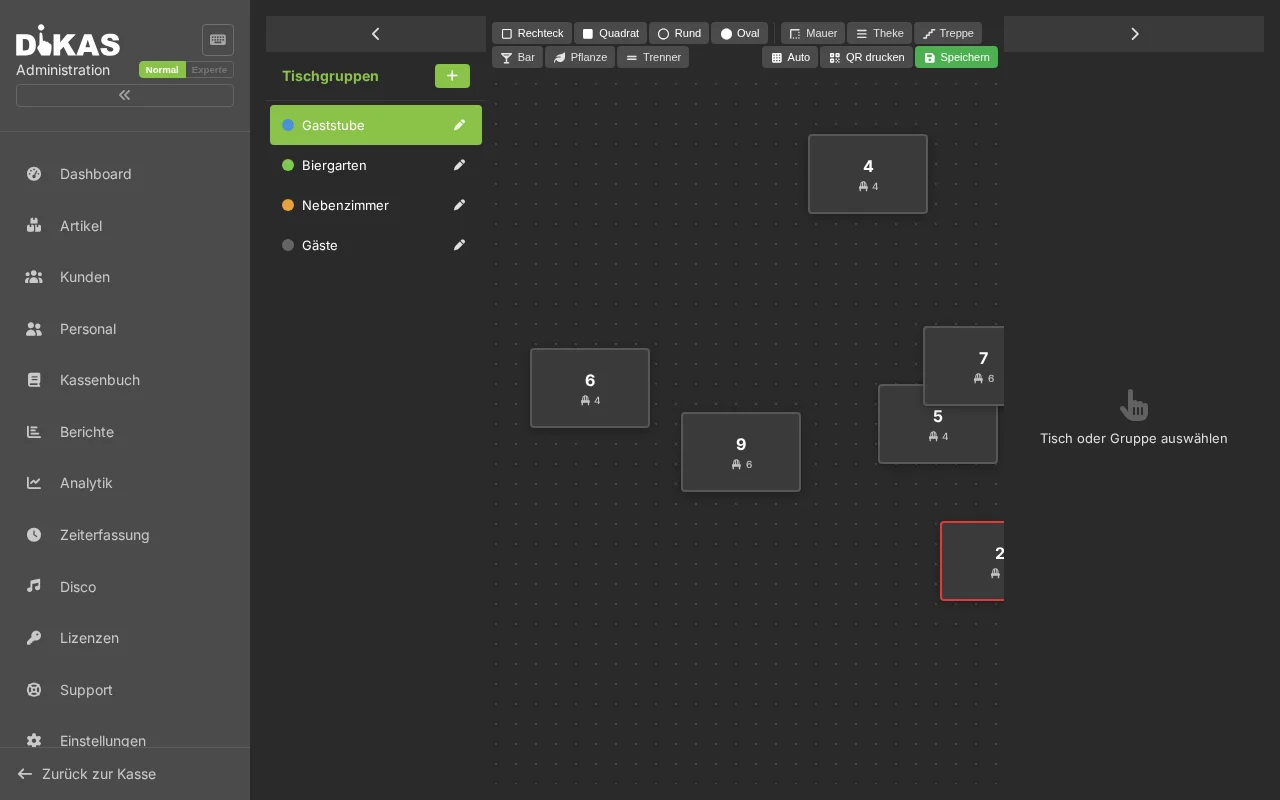
Task: Add a Bar element
Action: pos(517,57)
